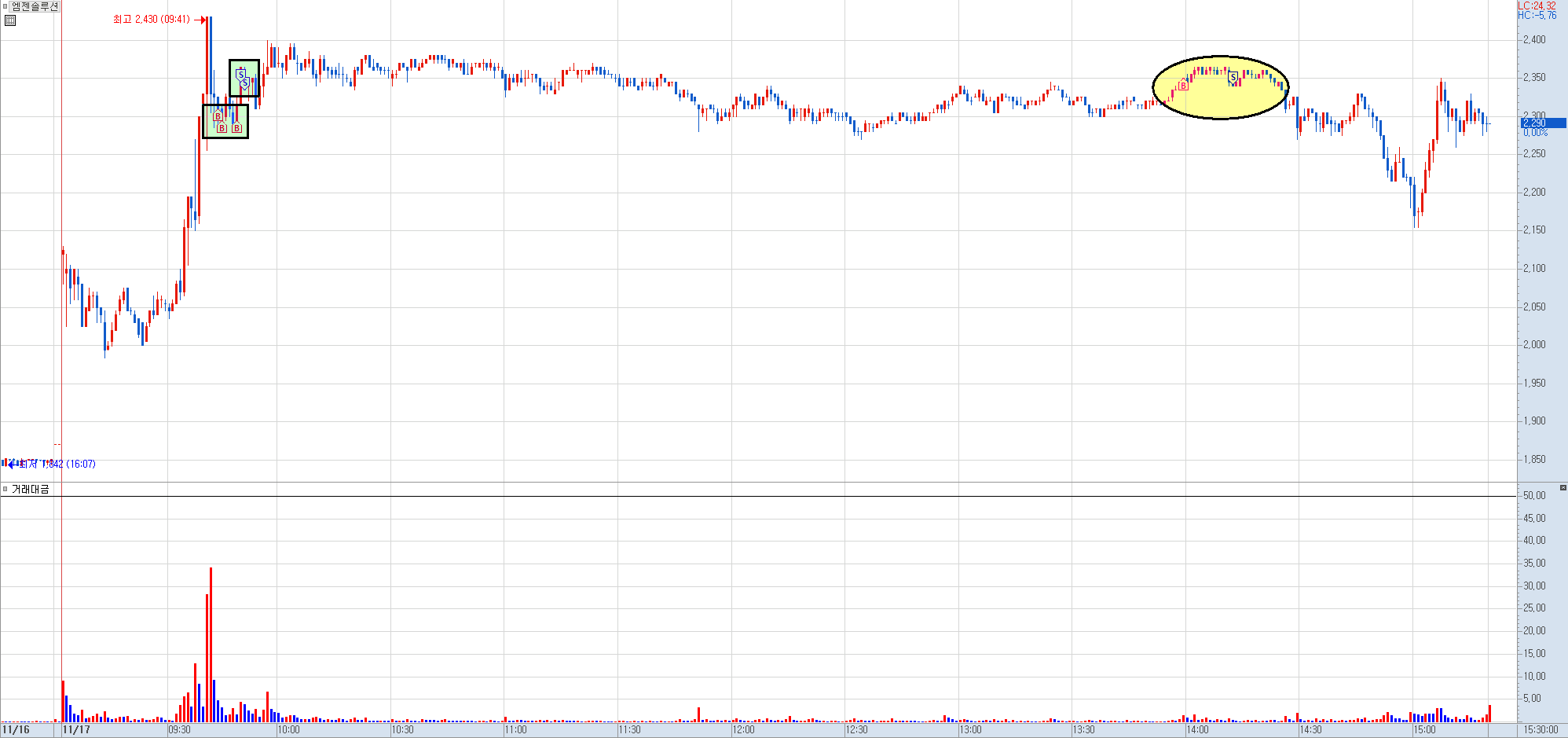Click the 15:30:00 closing time label
1568x738 pixels.
1541,730
